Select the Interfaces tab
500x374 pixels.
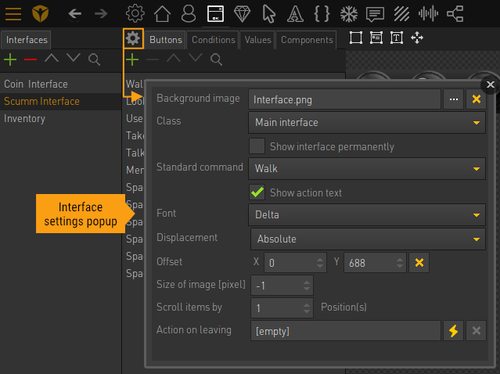pyautogui.click(x=26, y=40)
